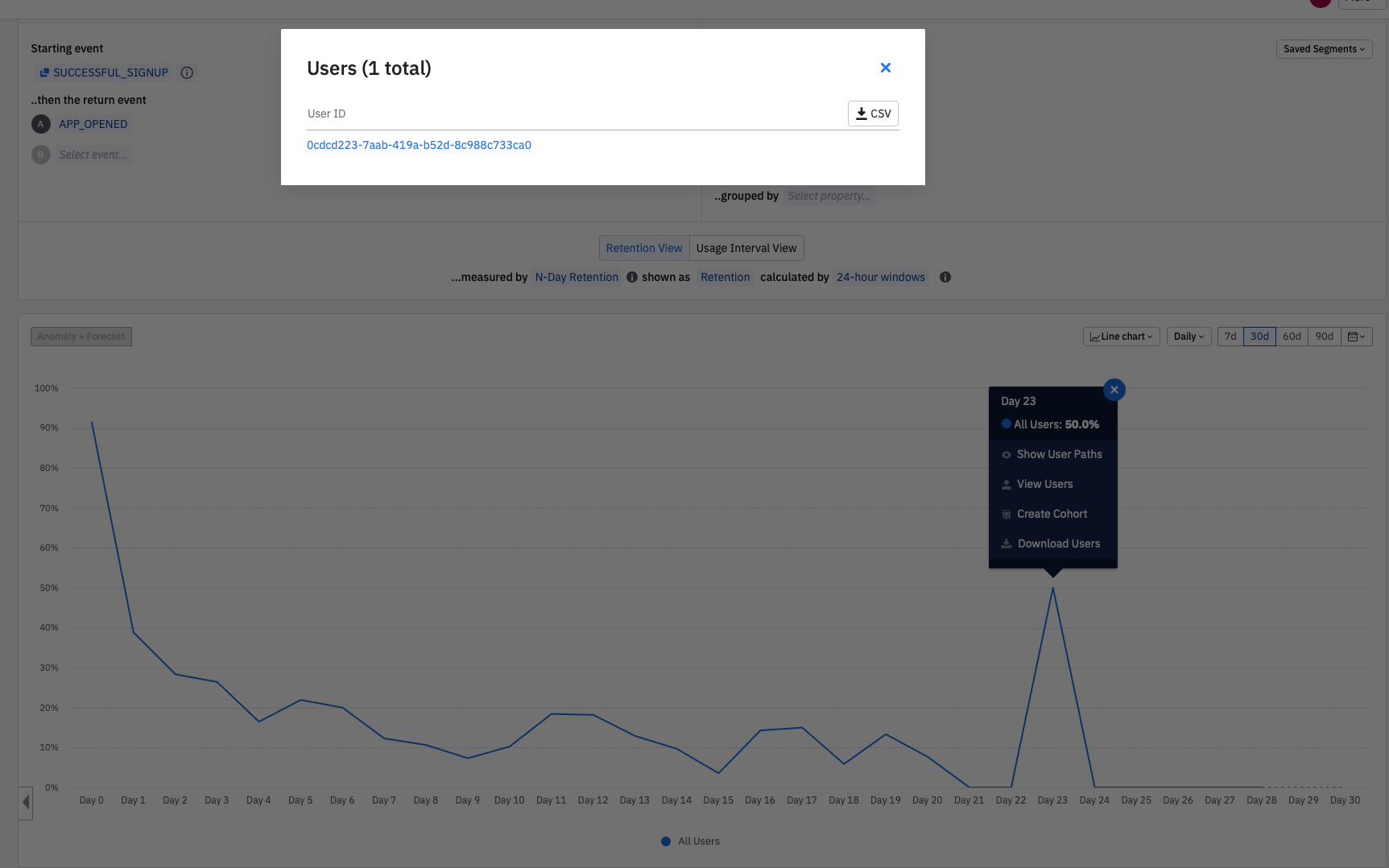This screenshot has width=1389, height=868.
Task: Close the Users modal dialog
Action: [x=885, y=68]
